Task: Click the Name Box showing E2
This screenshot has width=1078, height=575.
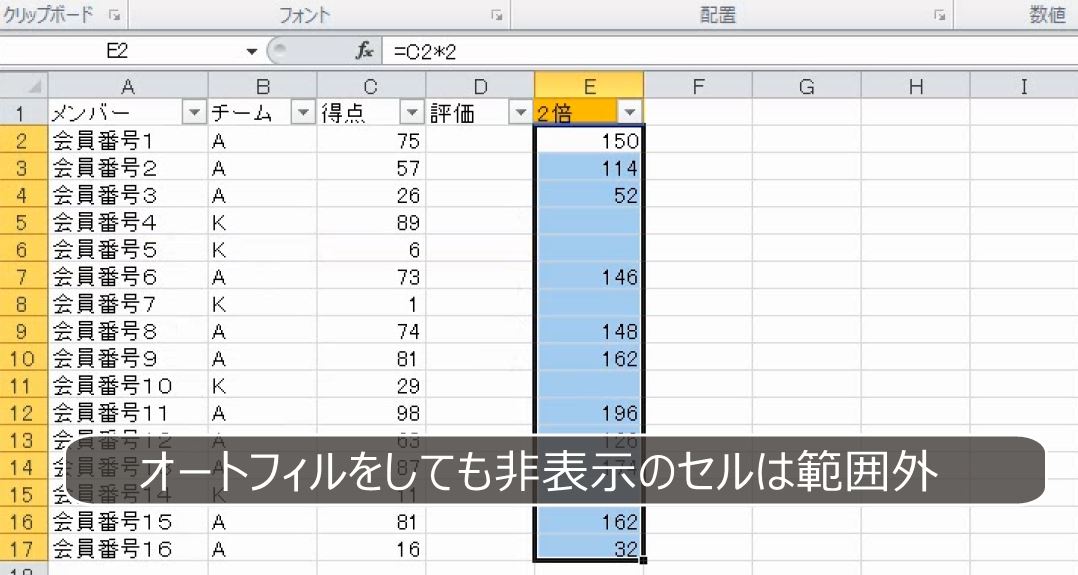Action: 120,51
